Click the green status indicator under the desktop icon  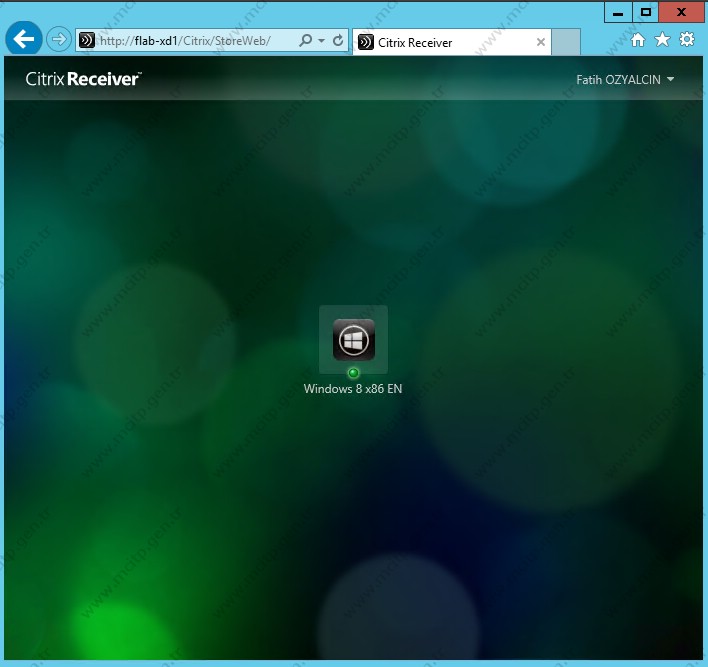click(x=354, y=373)
